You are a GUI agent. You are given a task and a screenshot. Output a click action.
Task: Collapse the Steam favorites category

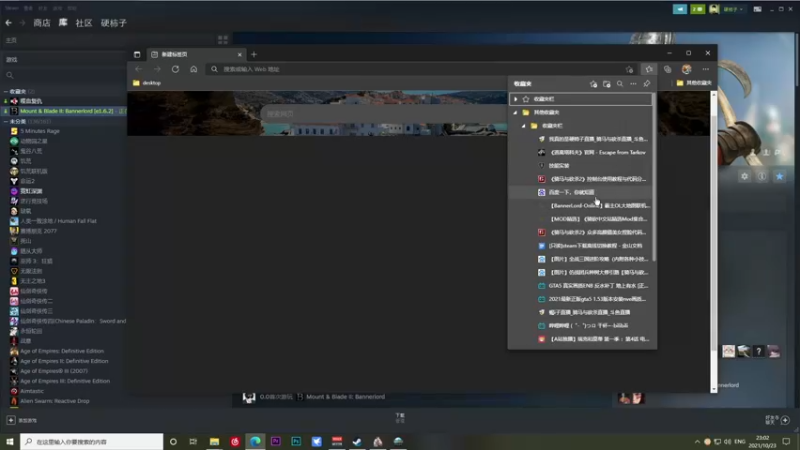(6, 91)
